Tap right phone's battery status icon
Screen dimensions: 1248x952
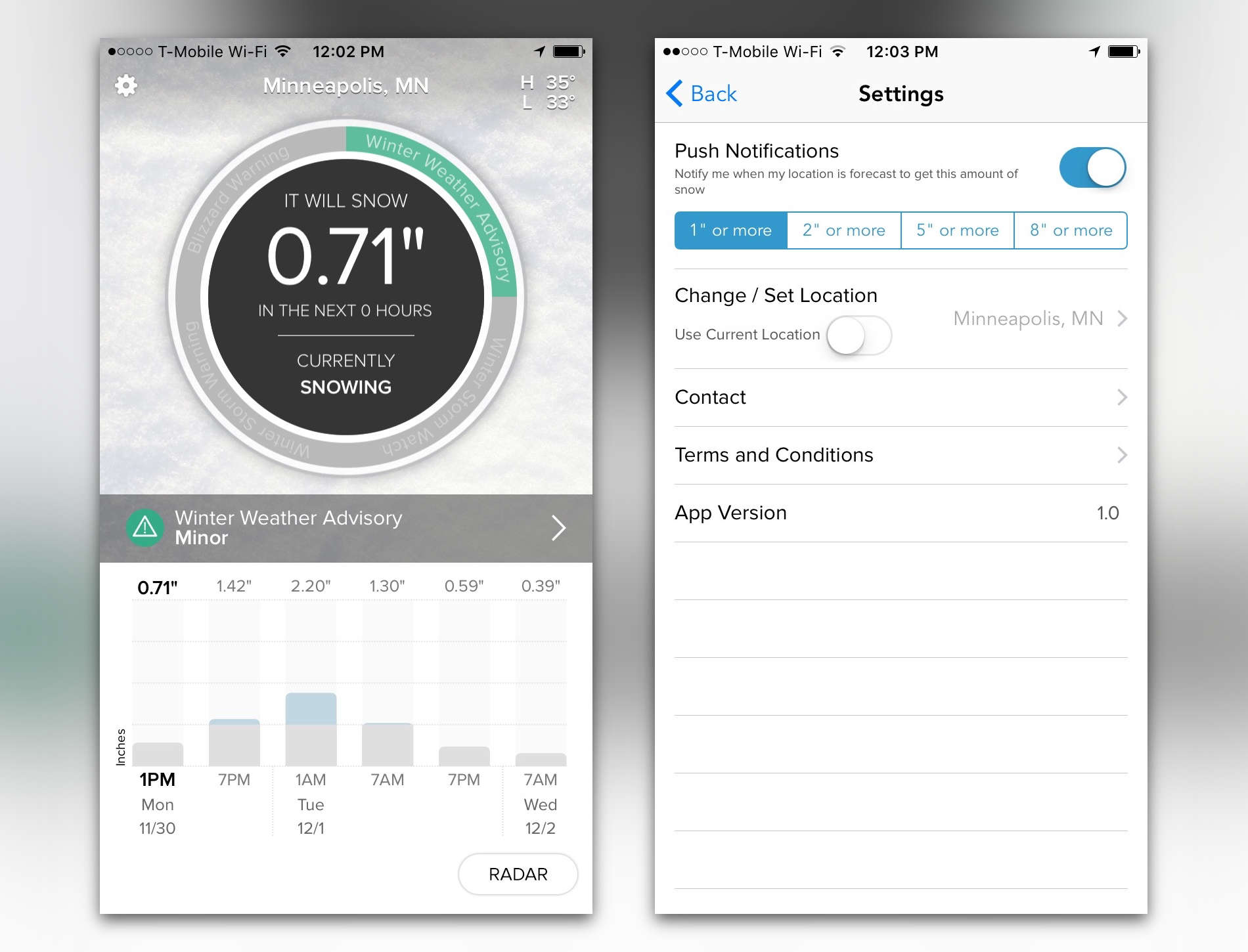(1123, 51)
